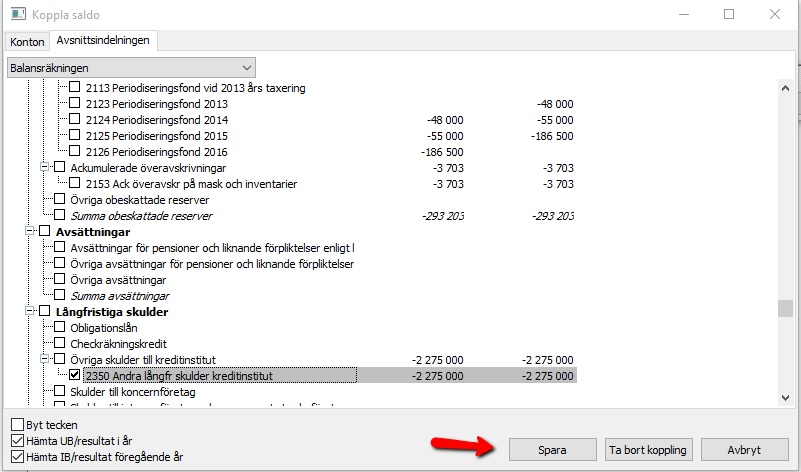801x472 pixels.
Task: Maximize the Koppla saldo window
Action: [x=729, y=14]
